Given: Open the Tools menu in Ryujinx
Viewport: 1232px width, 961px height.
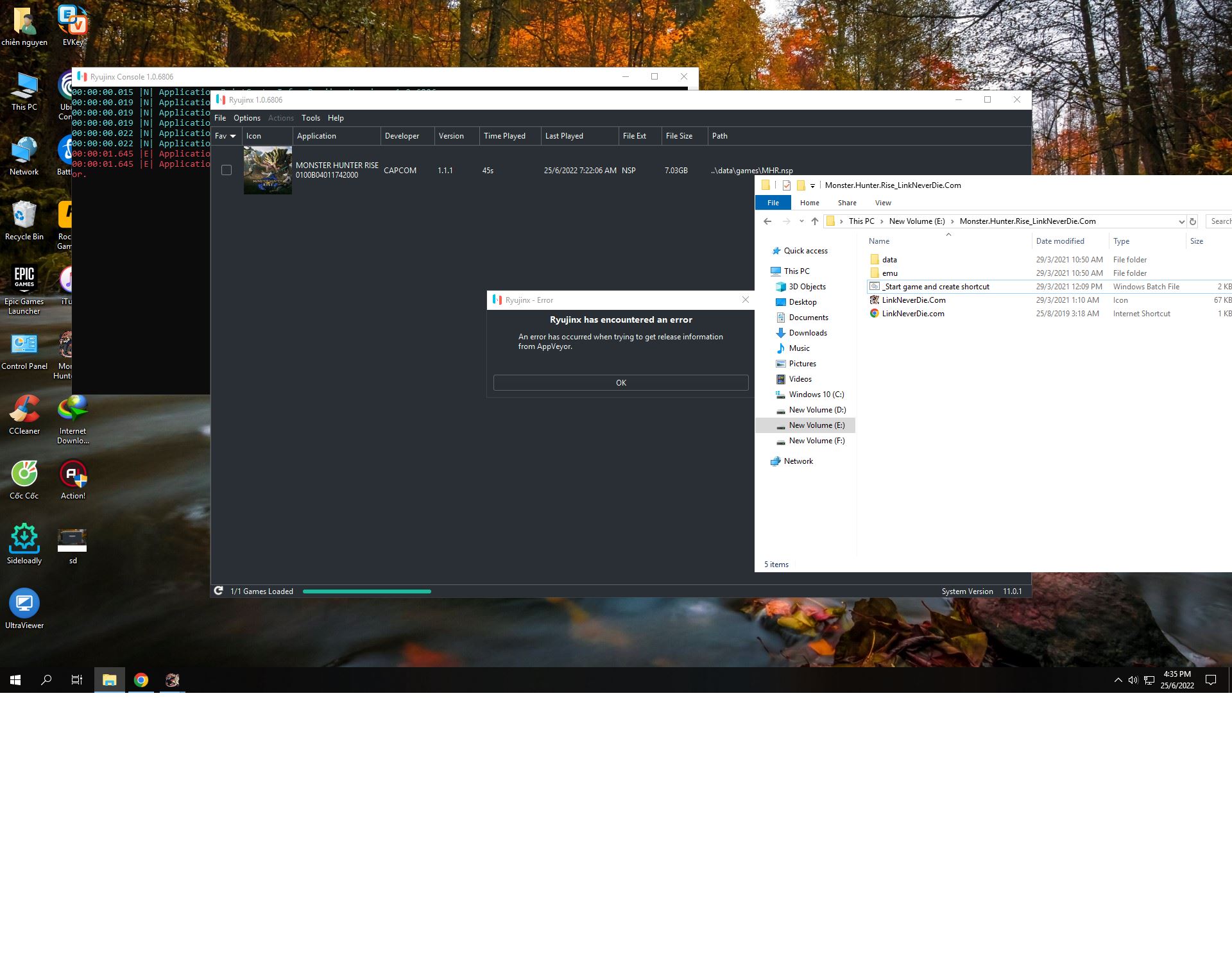Looking at the screenshot, I should click(x=311, y=118).
